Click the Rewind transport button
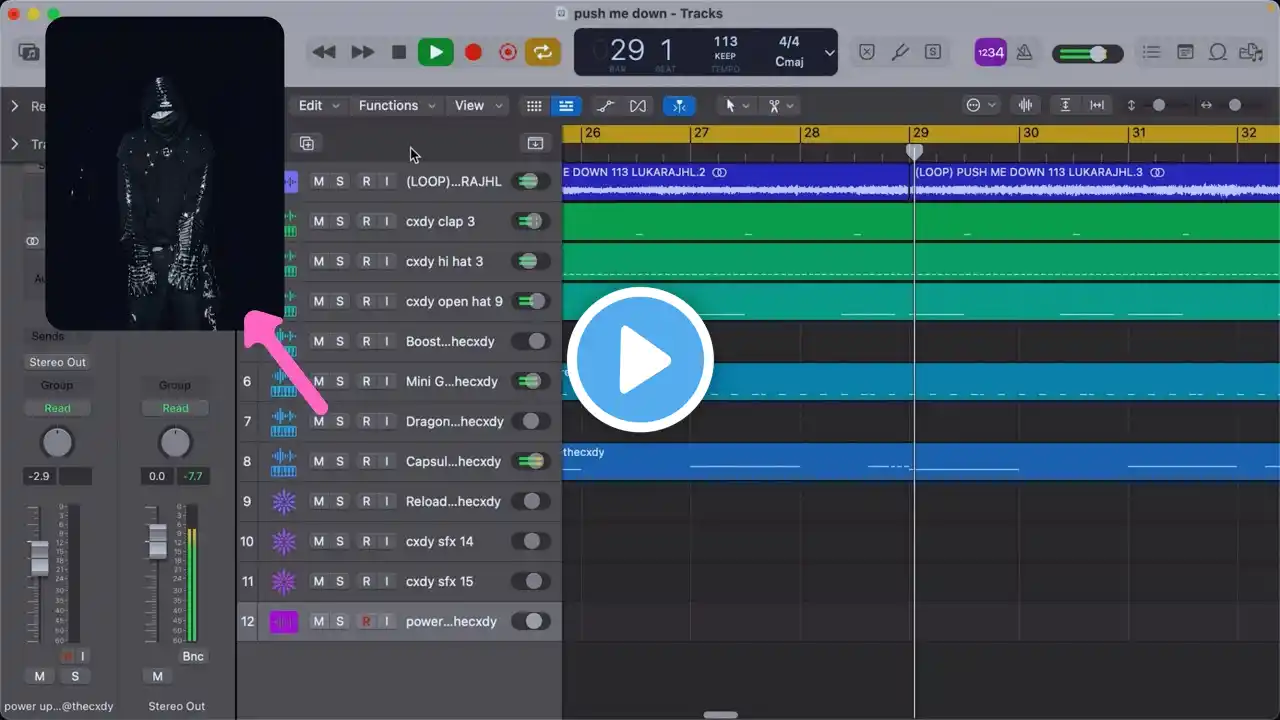The width and height of the screenshot is (1280, 720). click(x=324, y=52)
